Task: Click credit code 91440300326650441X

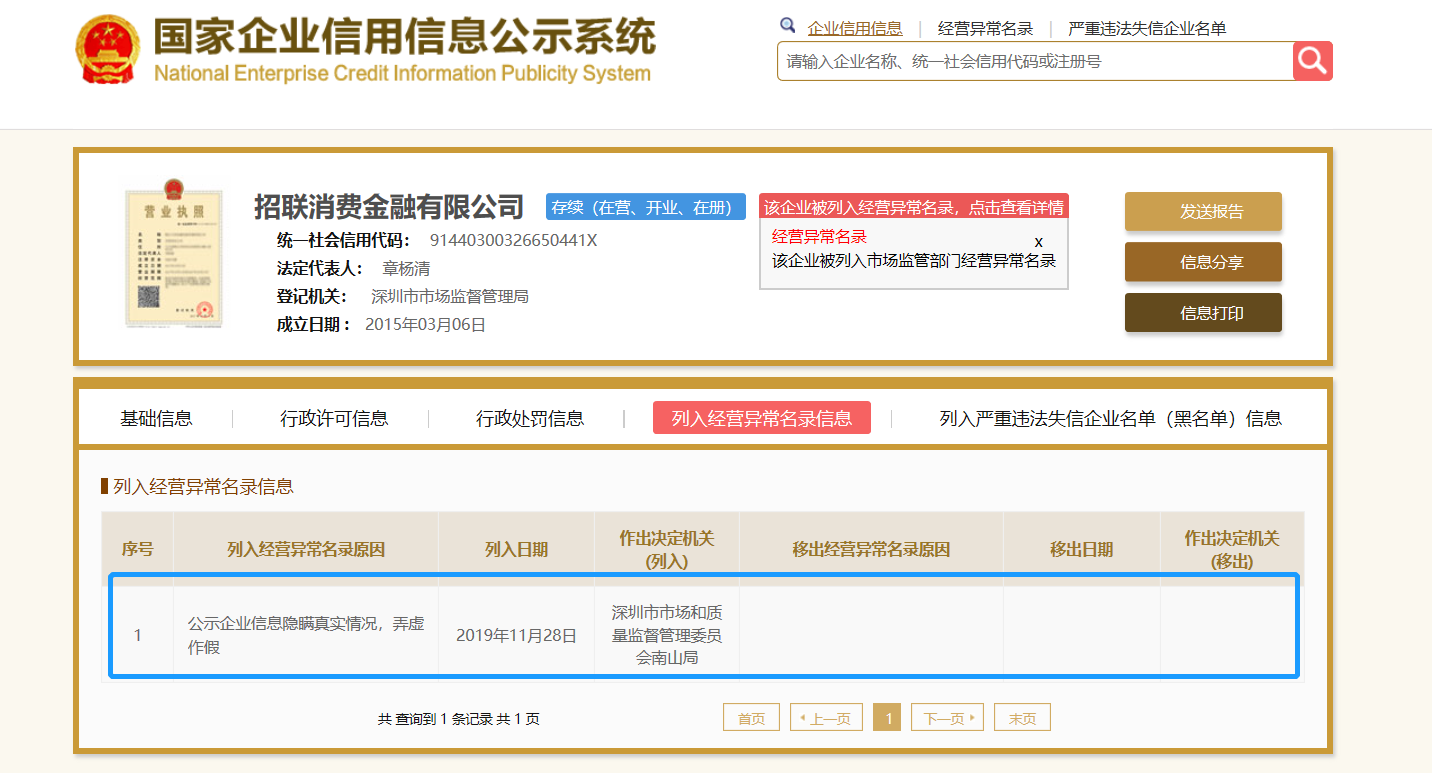Action: (513, 240)
